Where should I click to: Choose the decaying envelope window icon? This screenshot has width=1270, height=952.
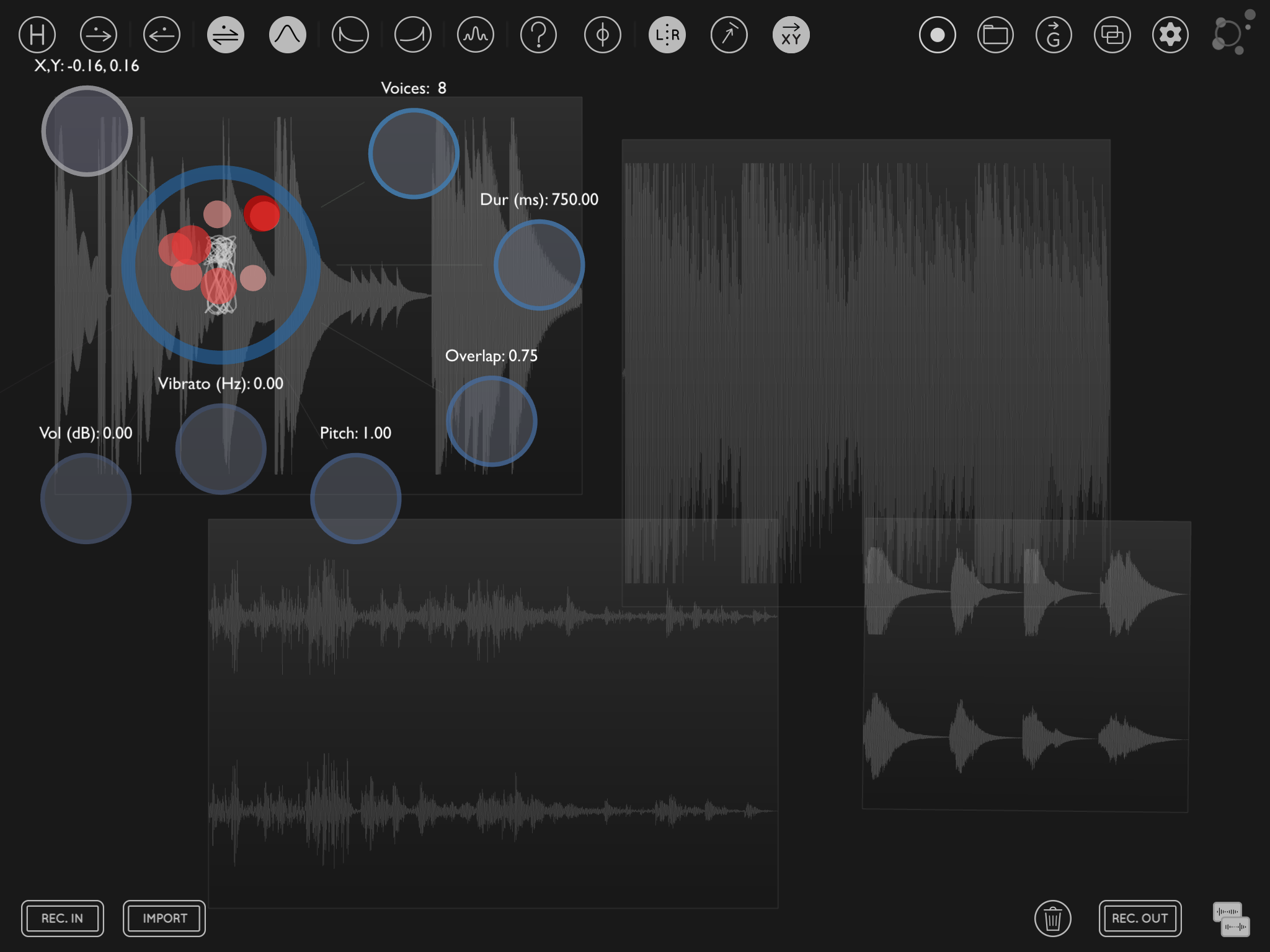click(x=350, y=35)
